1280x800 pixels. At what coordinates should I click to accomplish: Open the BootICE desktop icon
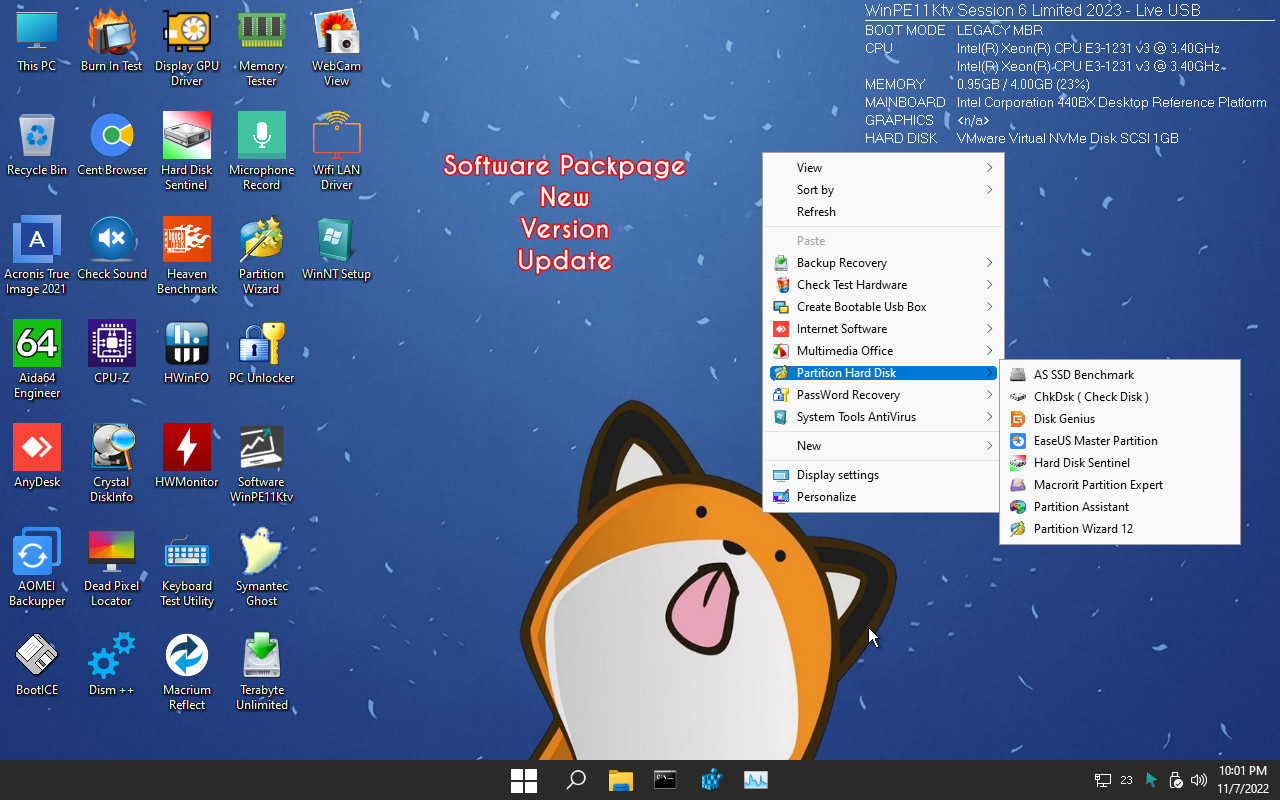[x=37, y=657]
